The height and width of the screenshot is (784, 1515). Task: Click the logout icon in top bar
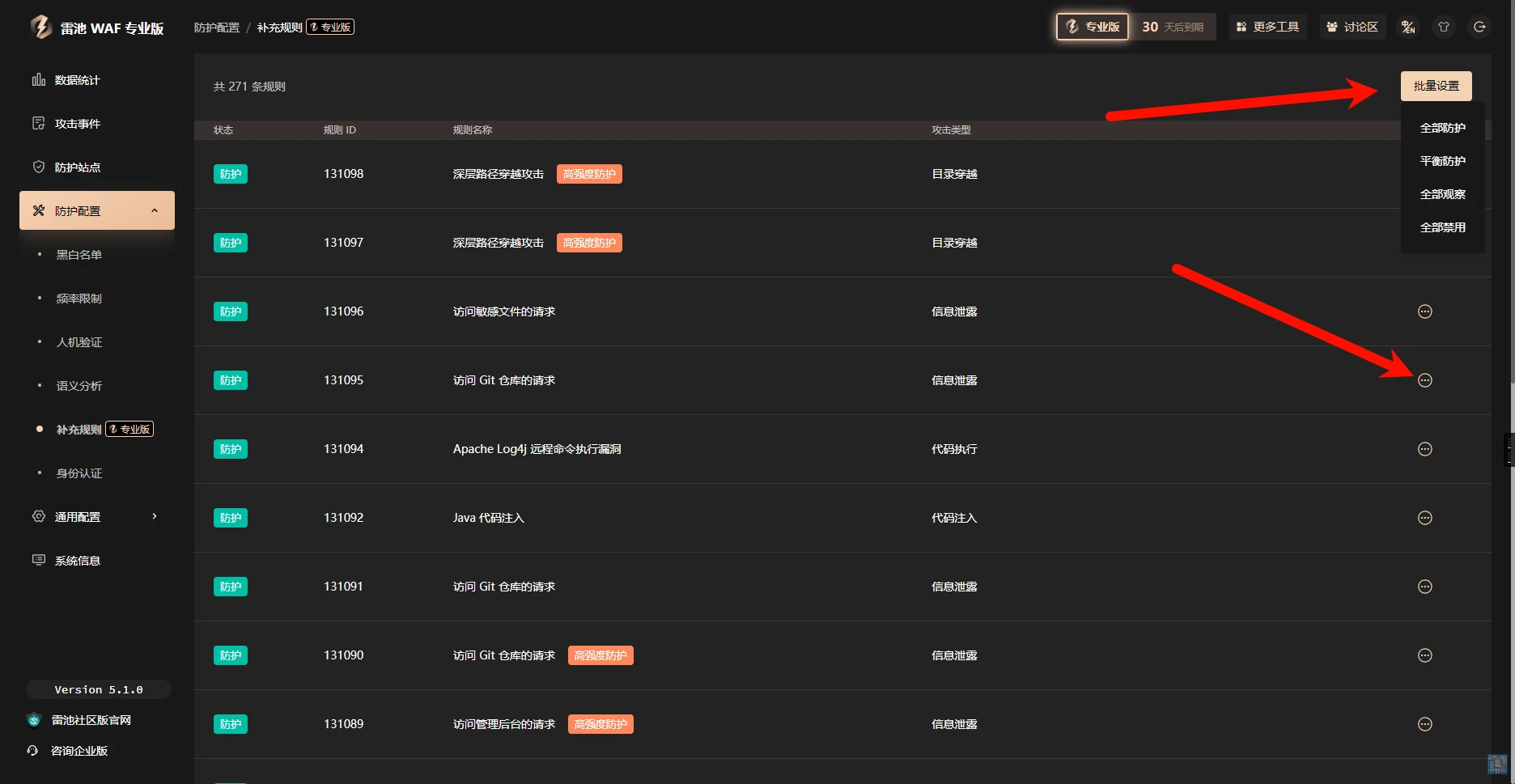[1479, 27]
